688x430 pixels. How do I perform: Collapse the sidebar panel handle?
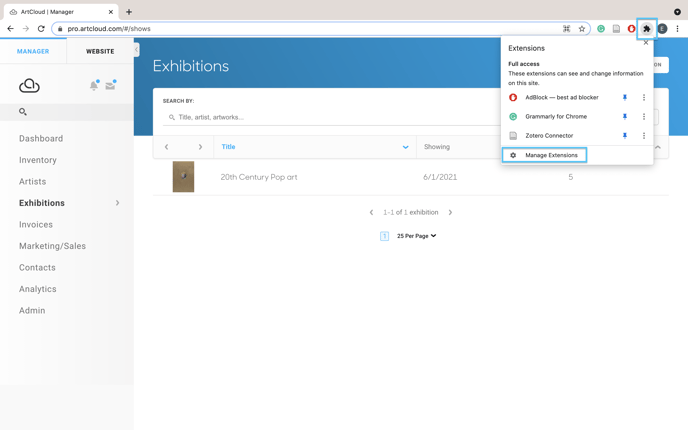tap(136, 50)
